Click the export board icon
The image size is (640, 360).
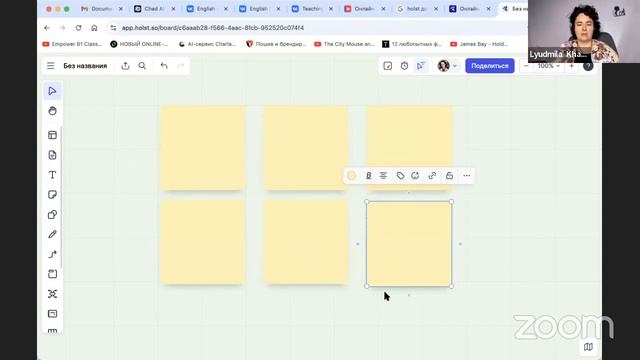[x=125, y=66]
